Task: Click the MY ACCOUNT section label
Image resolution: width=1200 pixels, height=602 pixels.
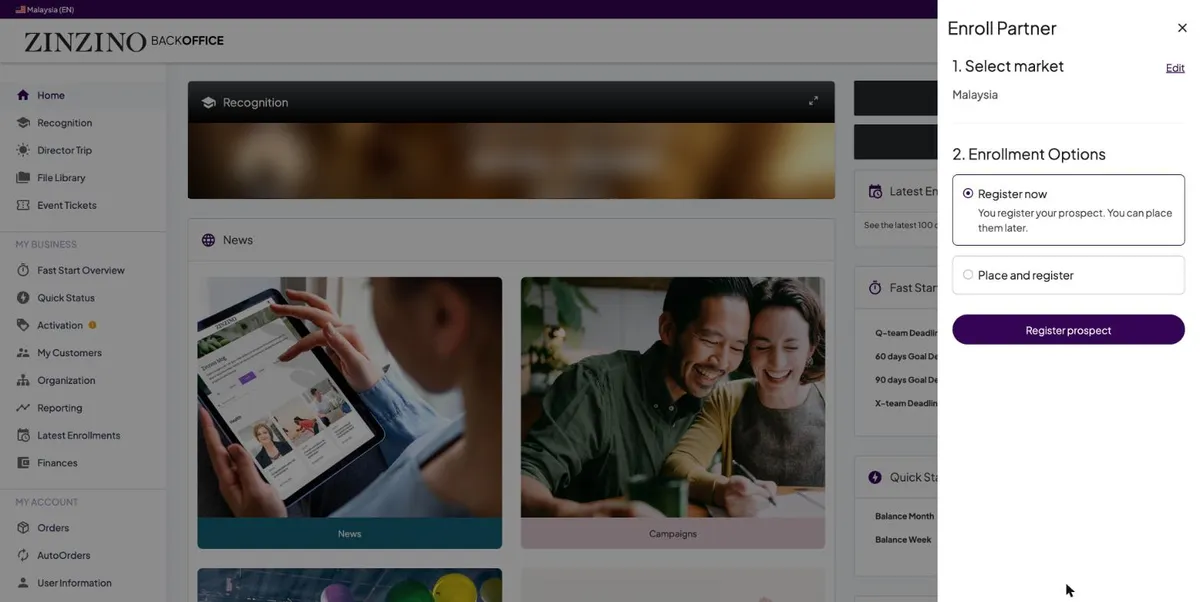Action: 46,502
